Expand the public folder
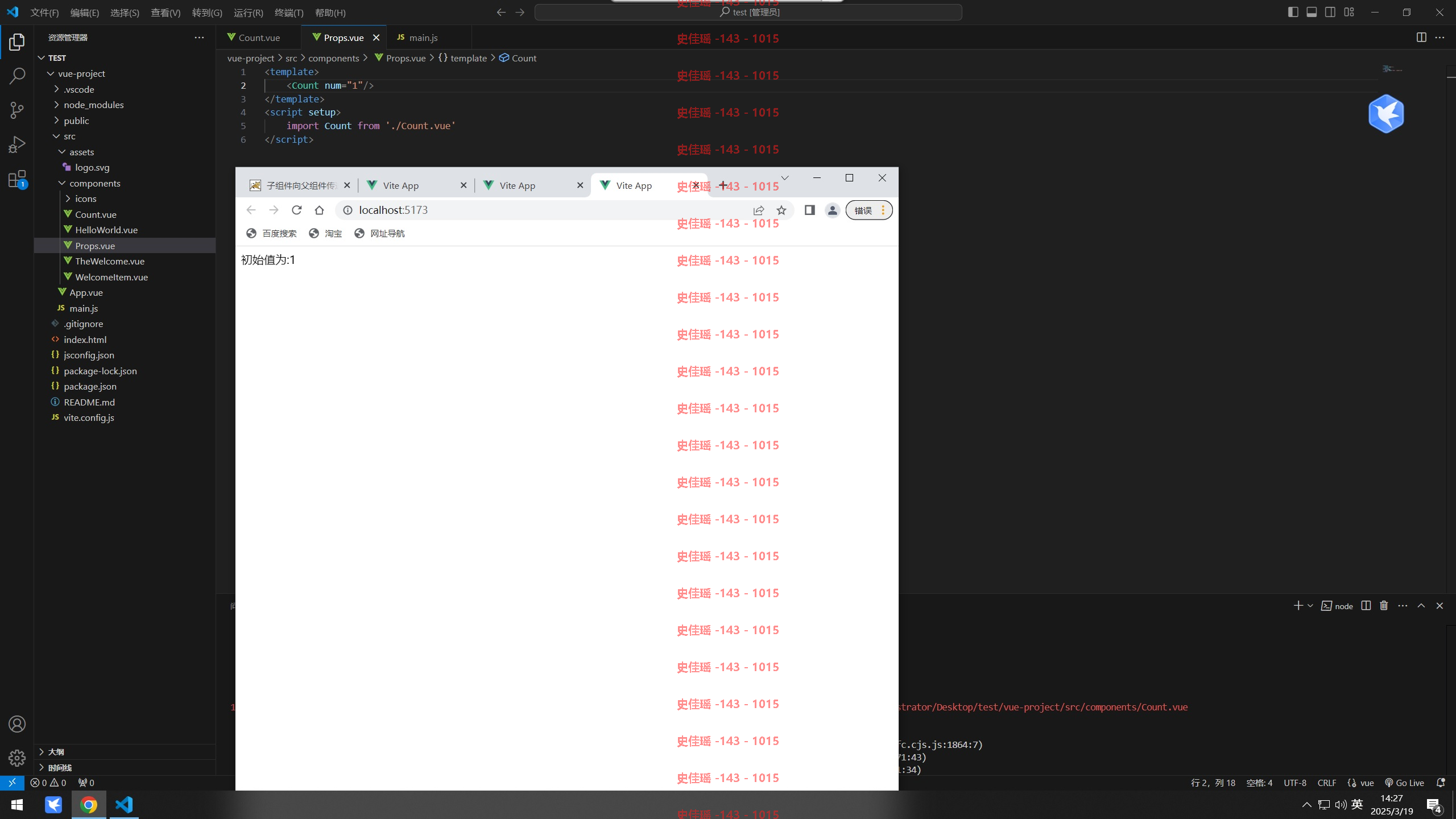Viewport: 1456px width, 819px height. click(x=56, y=121)
